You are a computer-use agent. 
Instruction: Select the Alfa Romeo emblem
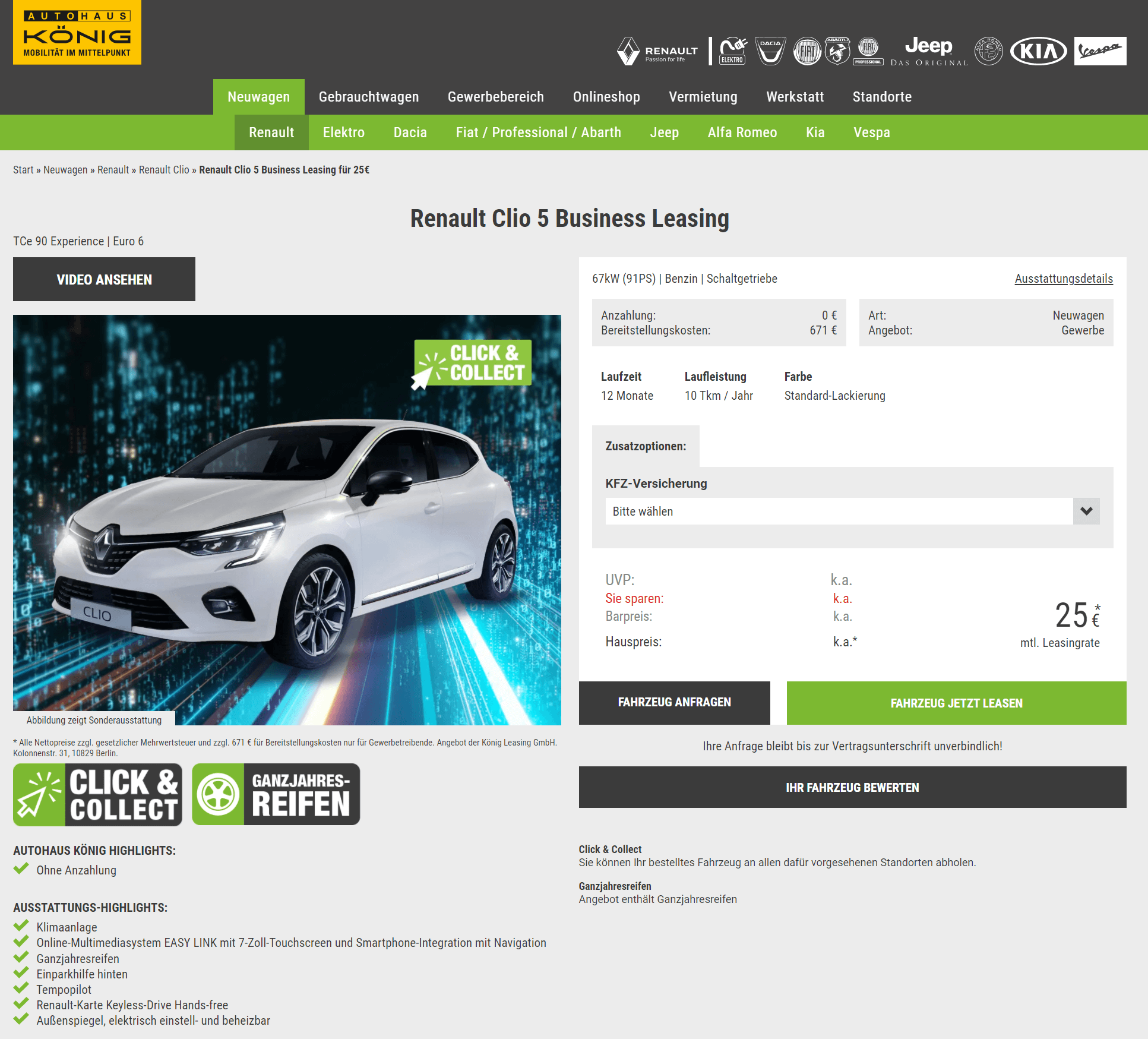989,51
